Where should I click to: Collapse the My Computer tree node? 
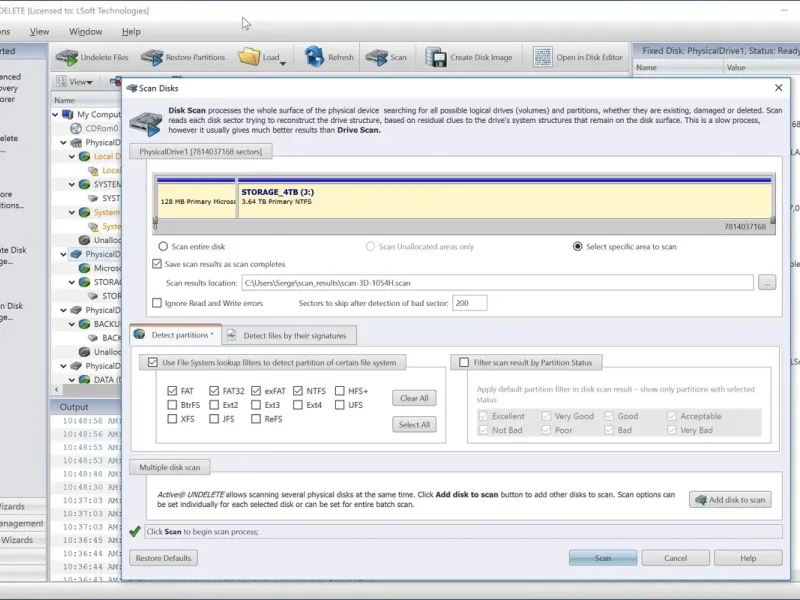[55, 114]
